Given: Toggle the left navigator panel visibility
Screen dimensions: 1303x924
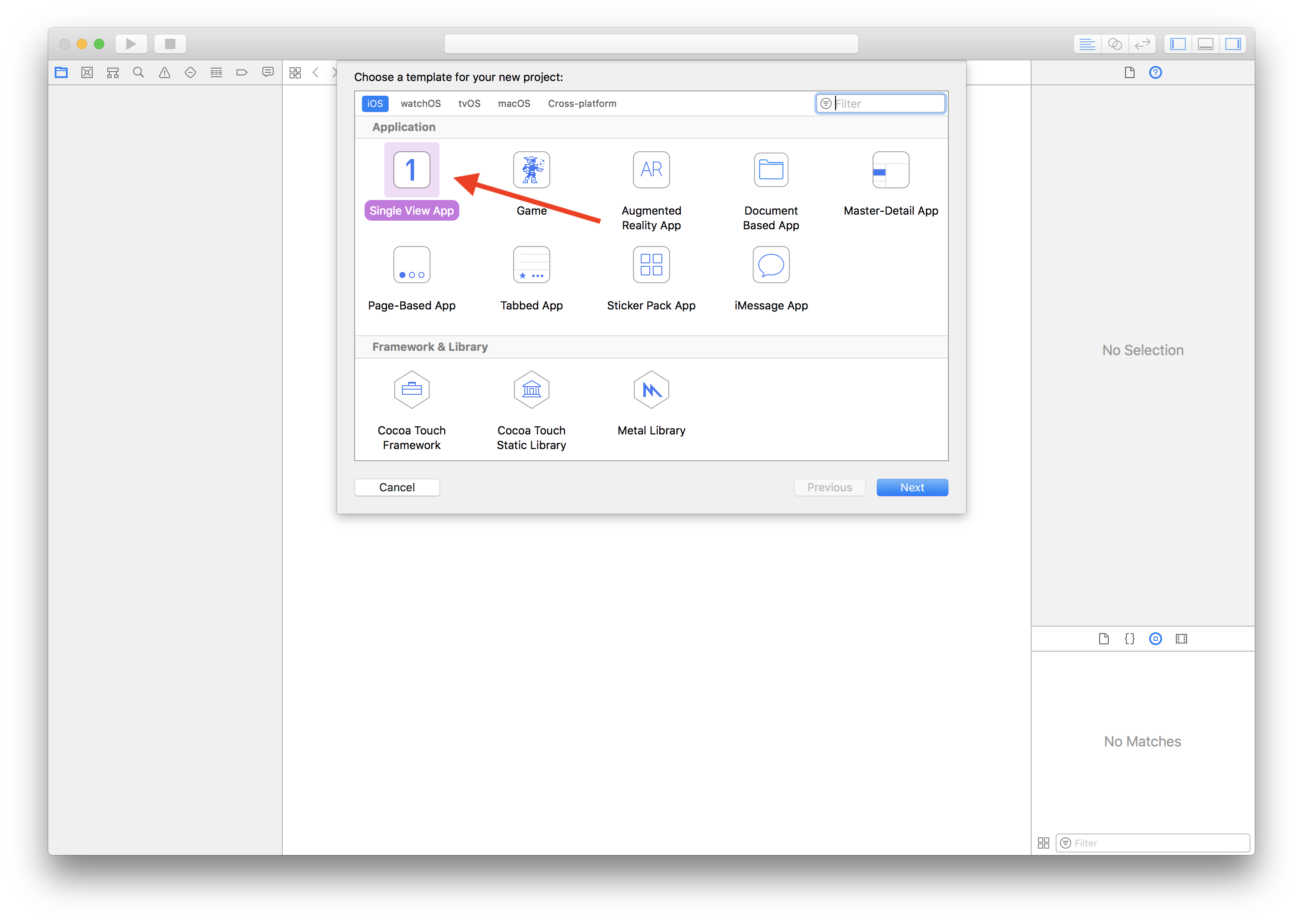Looking at the screenshot, I should pyautogui.click(x=1178, y=44).
